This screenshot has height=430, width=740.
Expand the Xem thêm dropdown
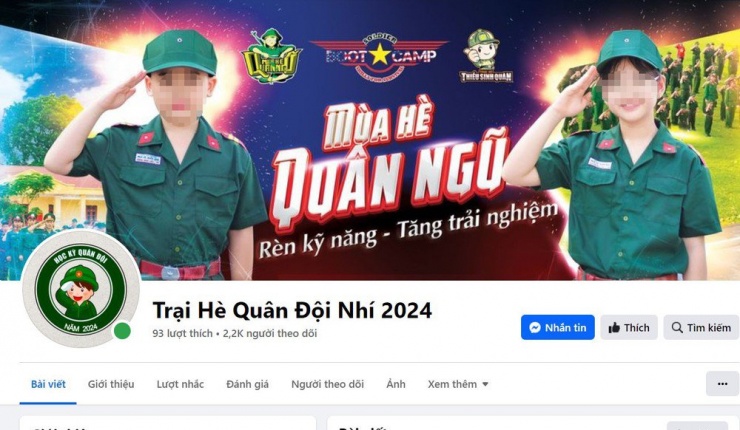click(458, 384)
